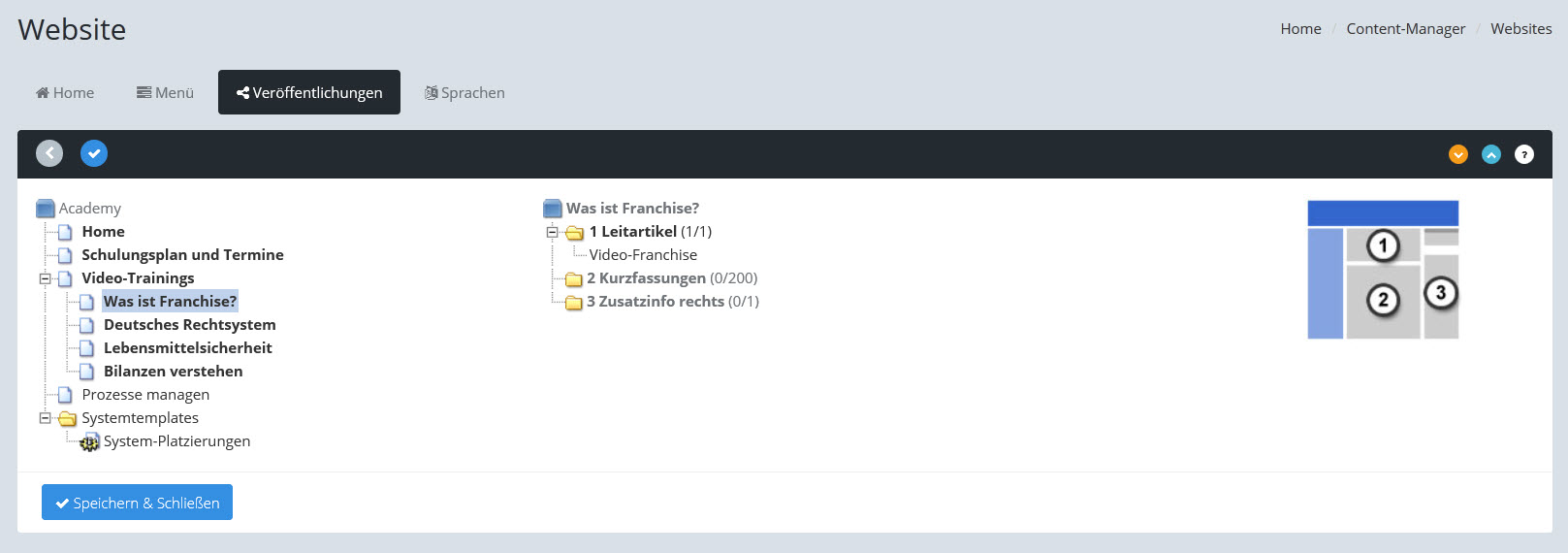Collapse the Systemtemplates tree node

[x=45, y=418]
